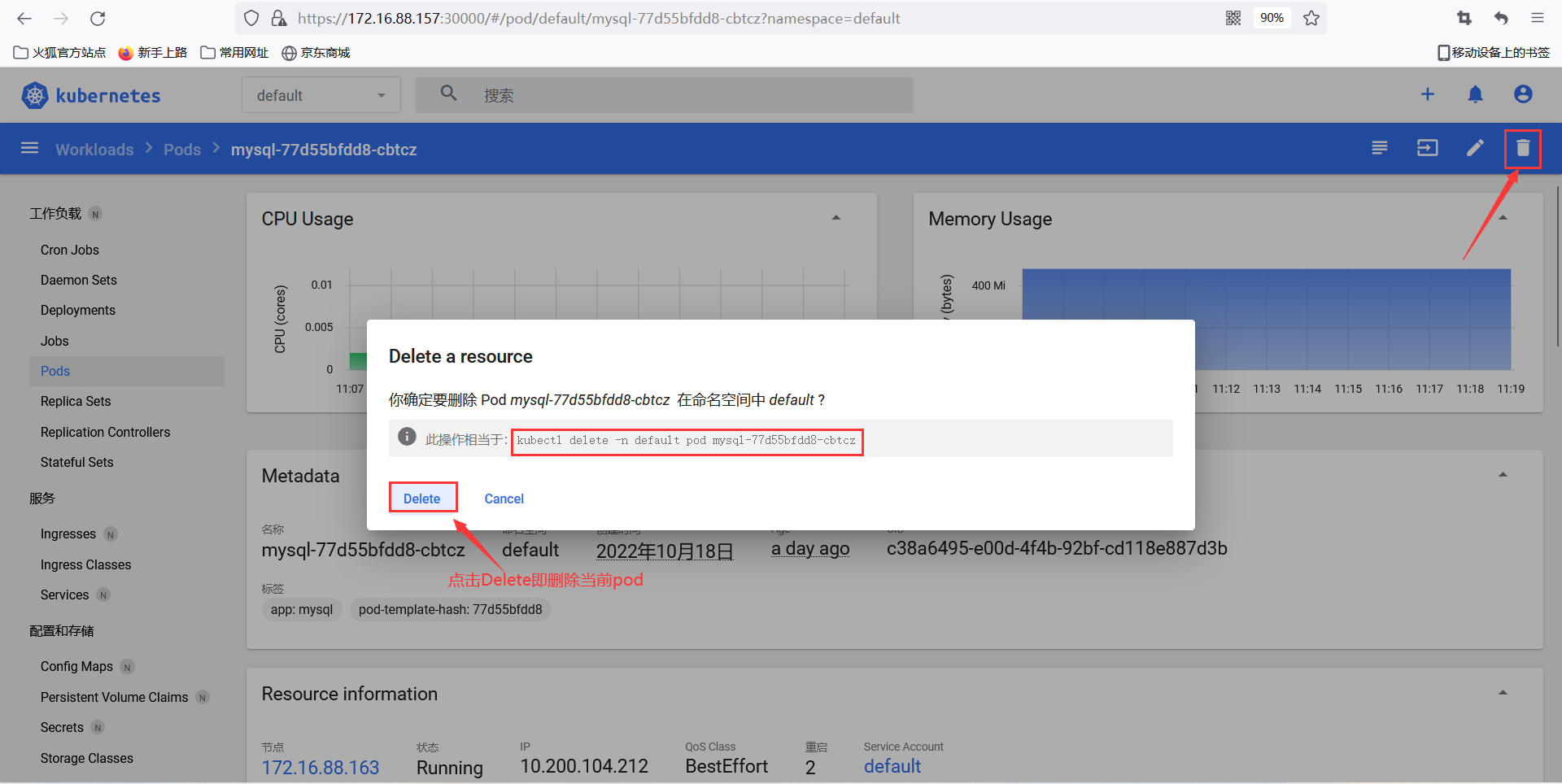Click Workloads breadcrumb link
The width and height of the screenshot is (1562, 784).
(94, 149)
